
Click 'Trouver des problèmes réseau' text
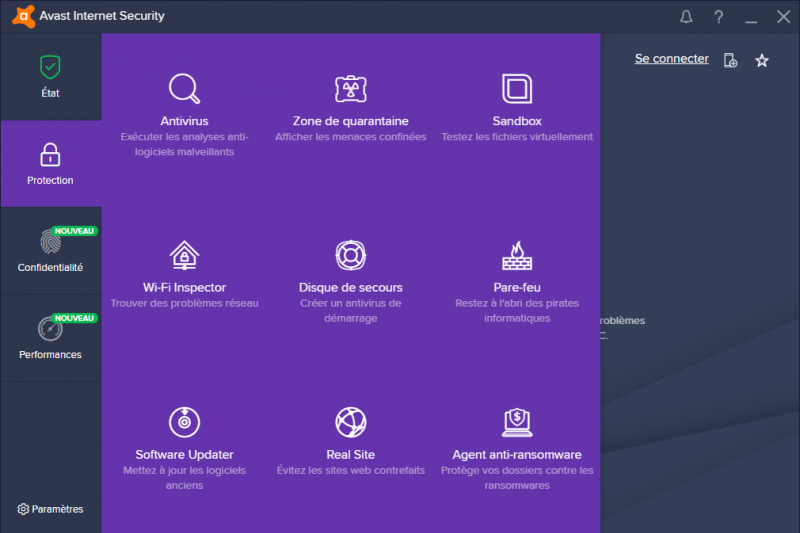click(x=184, y=303)
